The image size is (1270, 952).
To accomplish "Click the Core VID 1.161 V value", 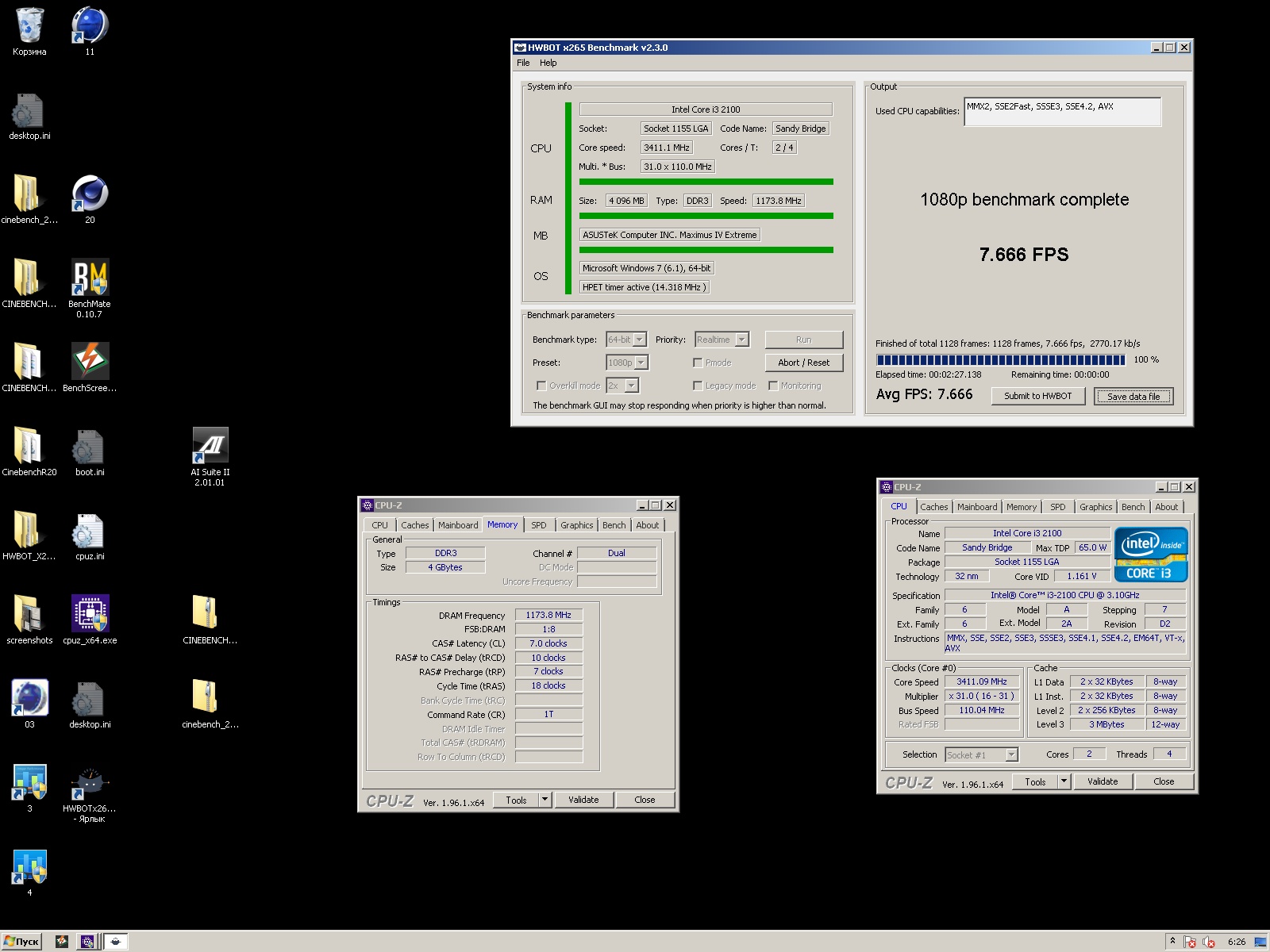I will pos(1082,576).
